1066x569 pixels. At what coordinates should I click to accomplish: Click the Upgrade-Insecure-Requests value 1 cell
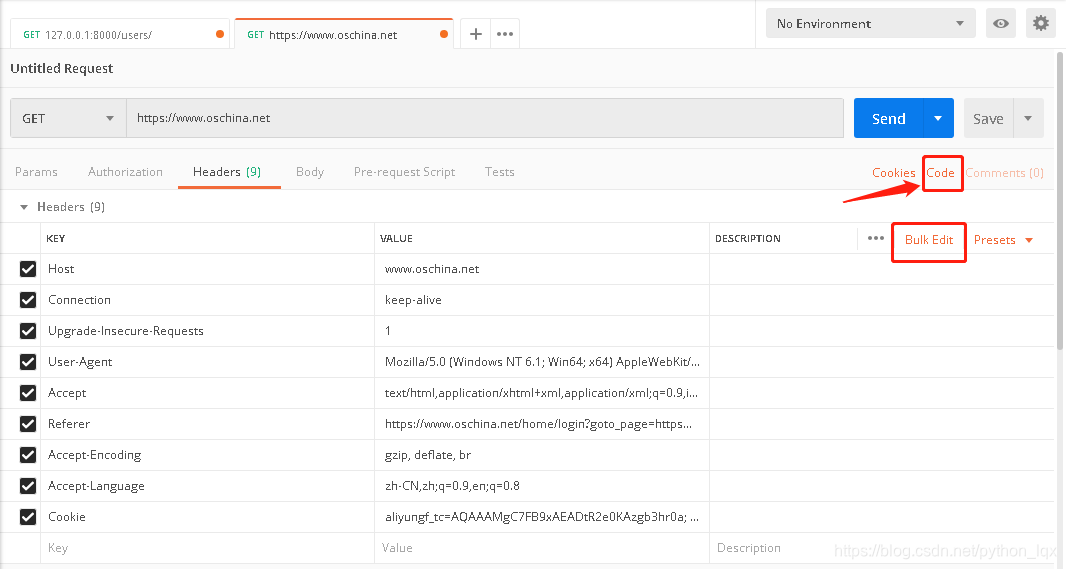(542, 331)
